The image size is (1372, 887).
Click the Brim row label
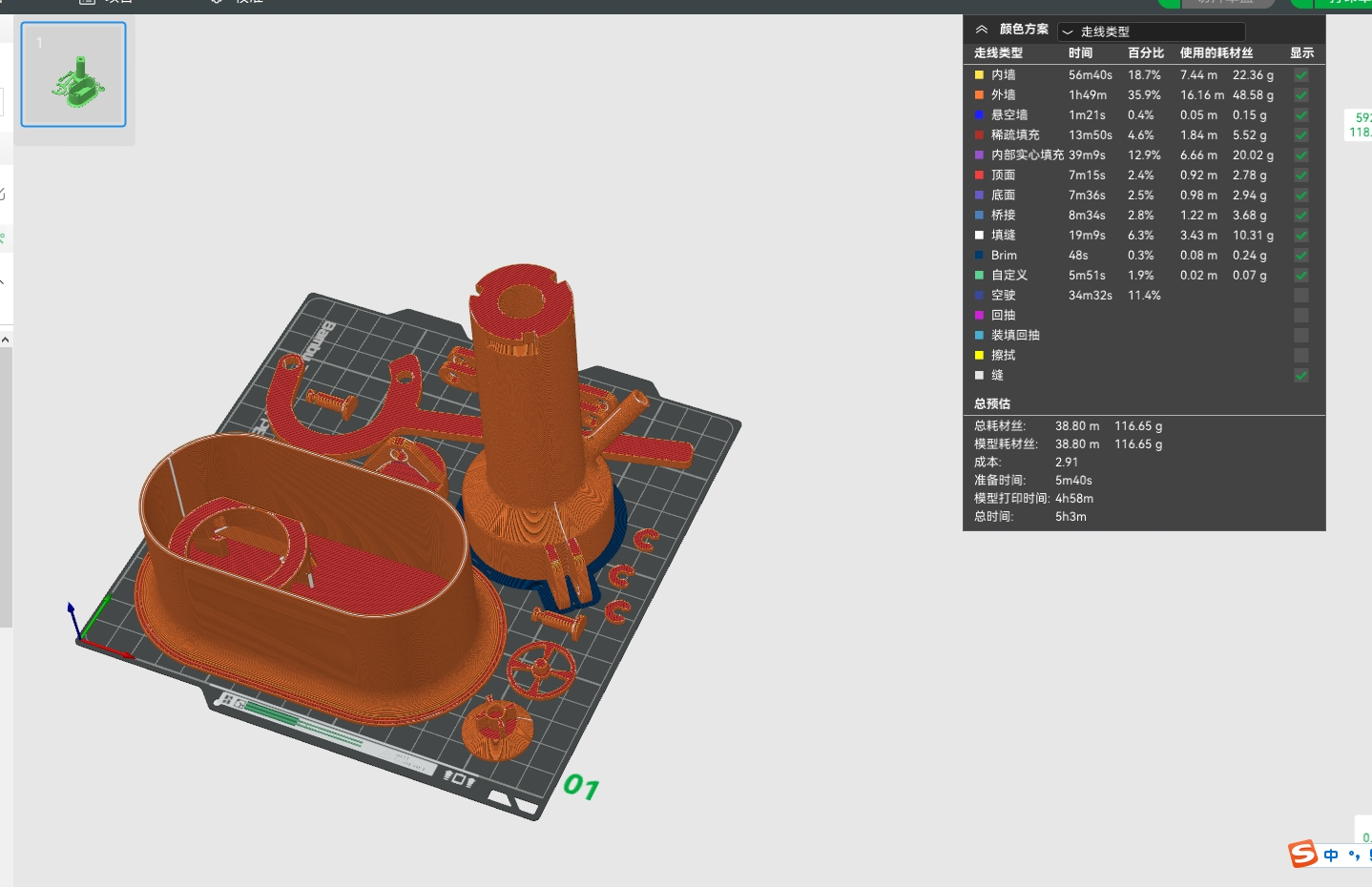(x=1004, y=256)
